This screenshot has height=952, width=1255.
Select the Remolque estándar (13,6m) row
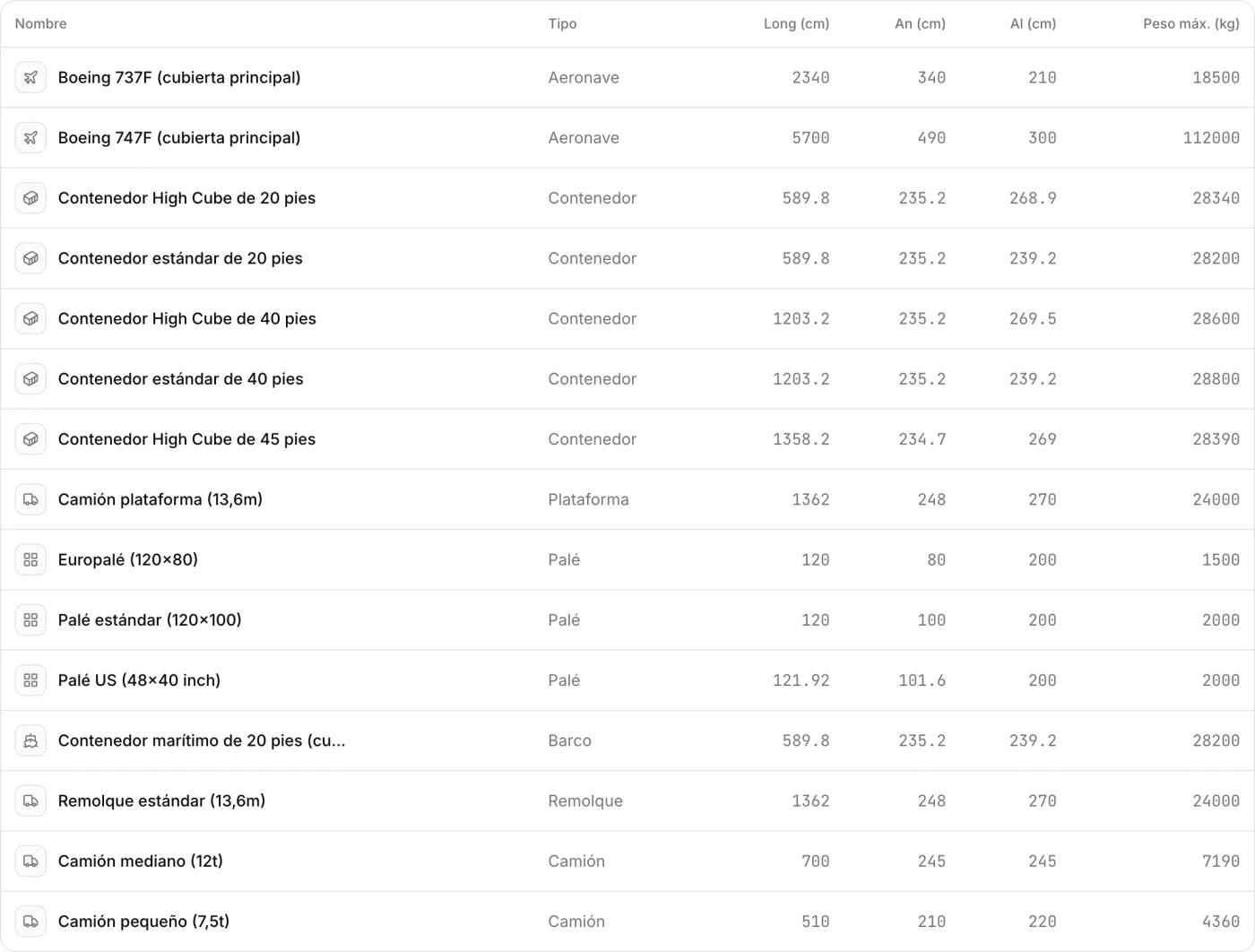click(x=627, y=801)
